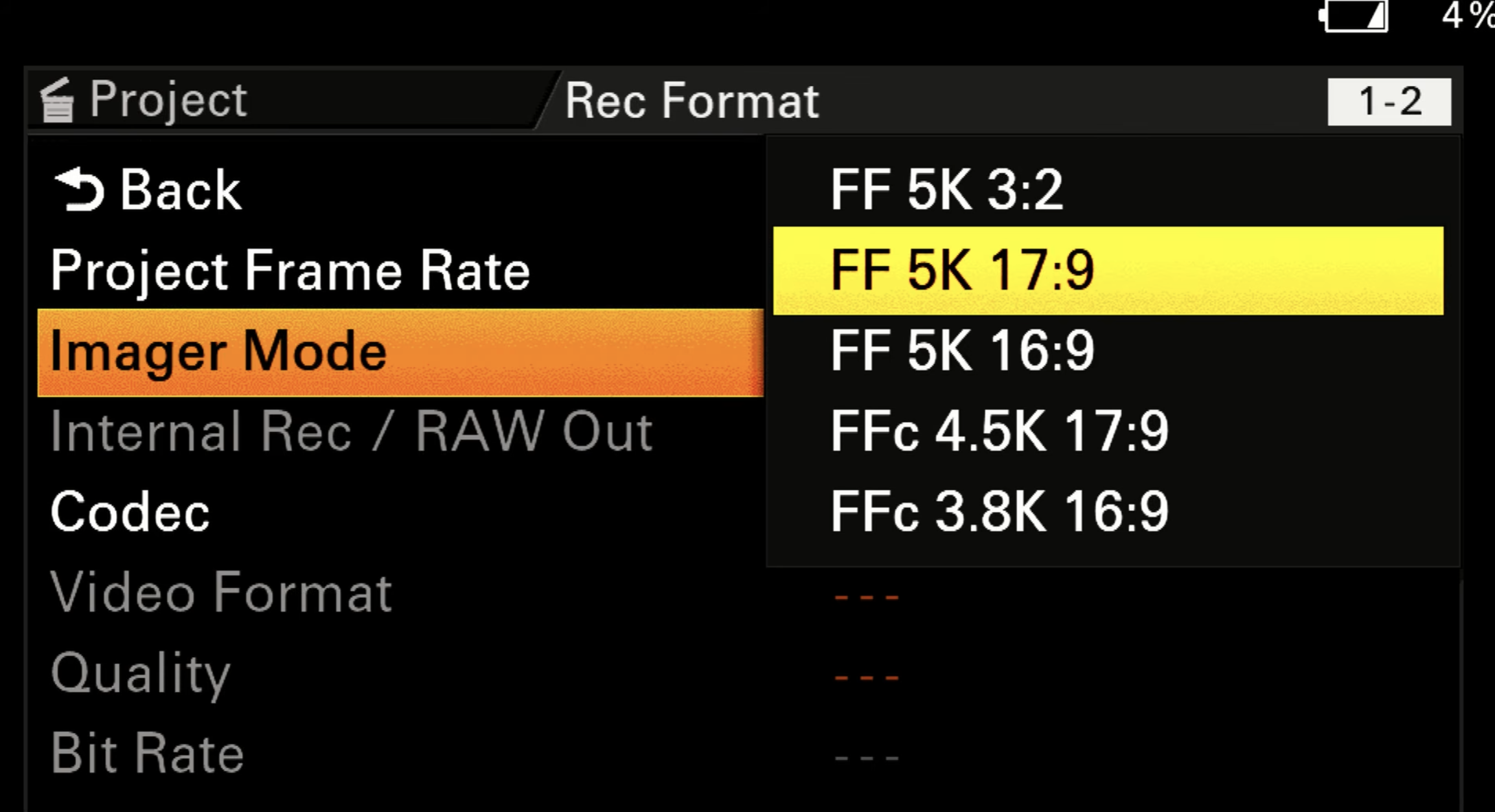Click the Project clapperboard icon

point(58,101)
